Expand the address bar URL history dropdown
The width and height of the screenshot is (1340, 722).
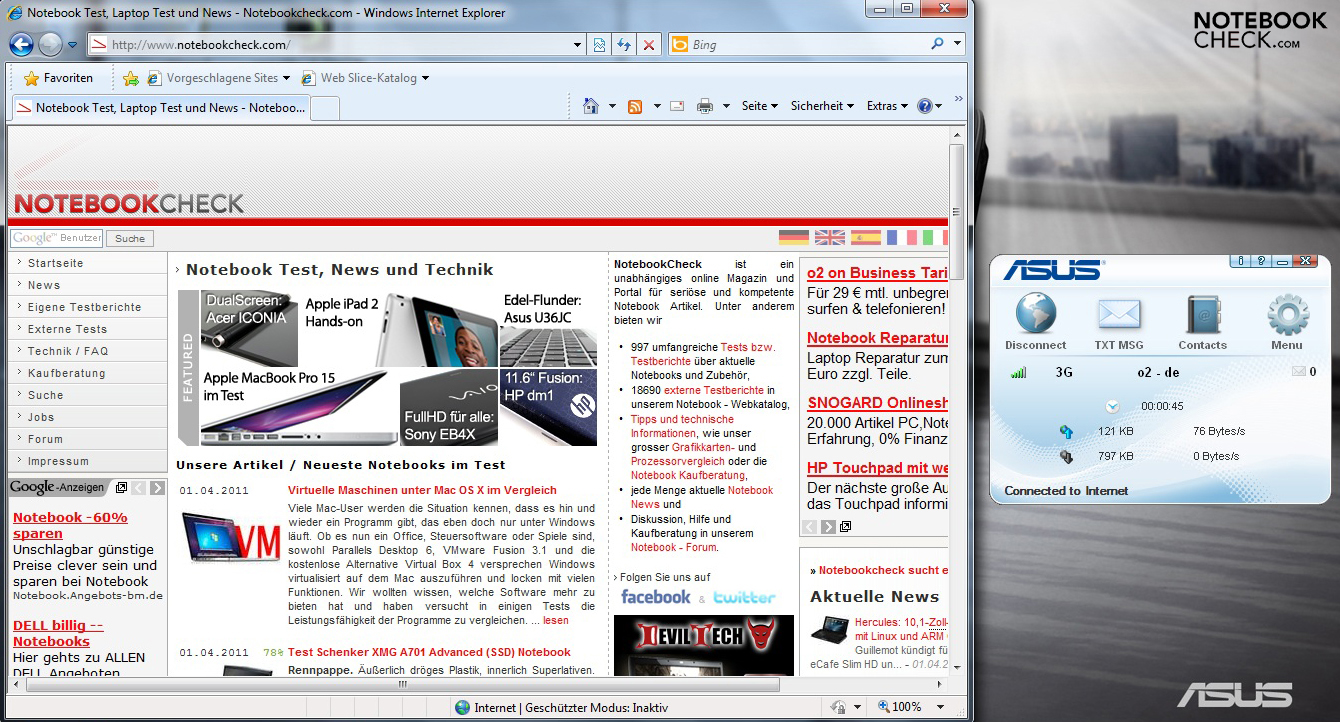coord(578,45)
